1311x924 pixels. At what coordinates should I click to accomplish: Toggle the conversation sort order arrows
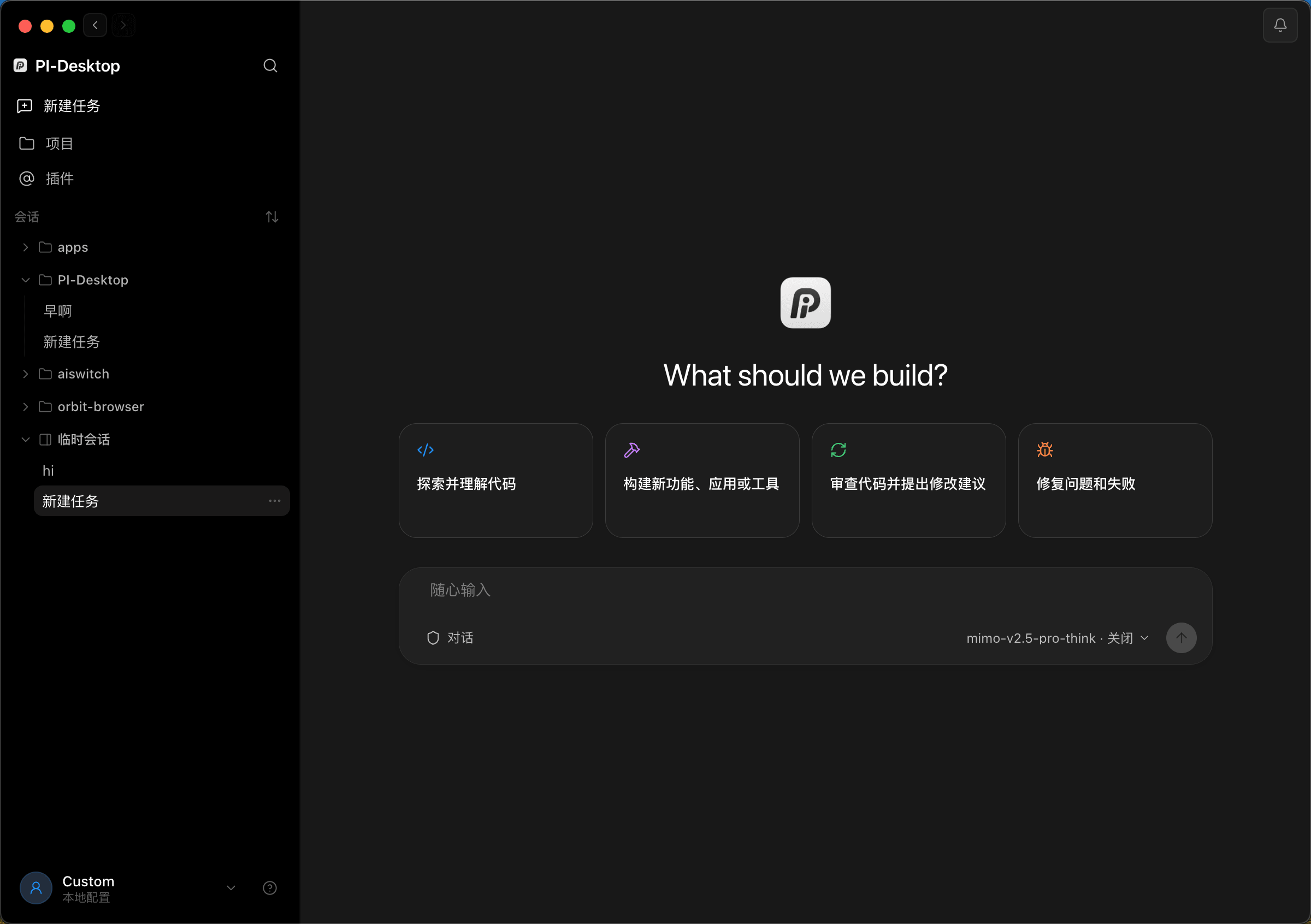point(272,217)
